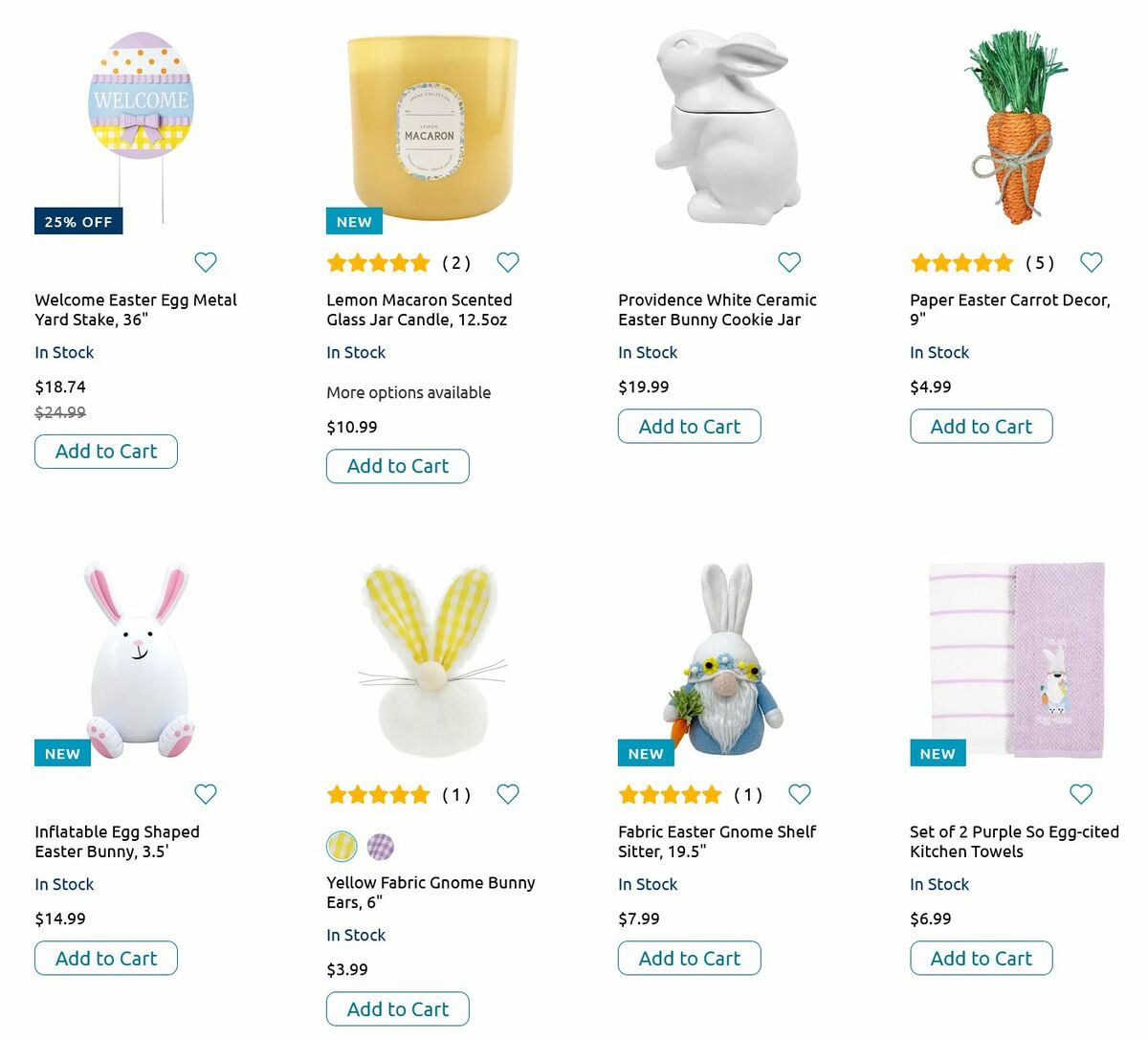
Task: Wishlist the Yellow Fabric Gnome Bunny Ears
Action: coord(508,794)
